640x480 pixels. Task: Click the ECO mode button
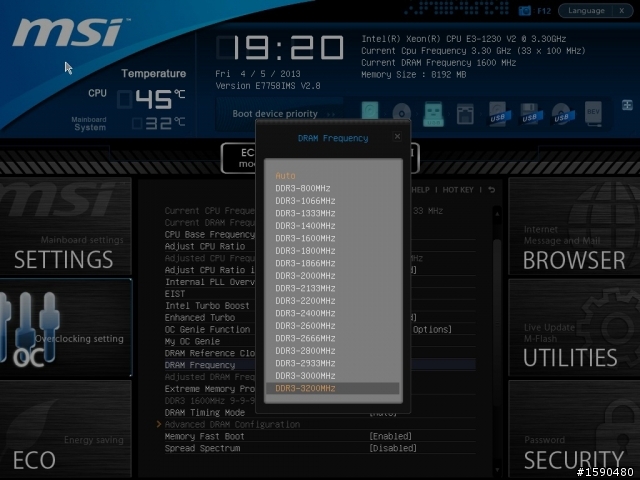tap(239, 158)
